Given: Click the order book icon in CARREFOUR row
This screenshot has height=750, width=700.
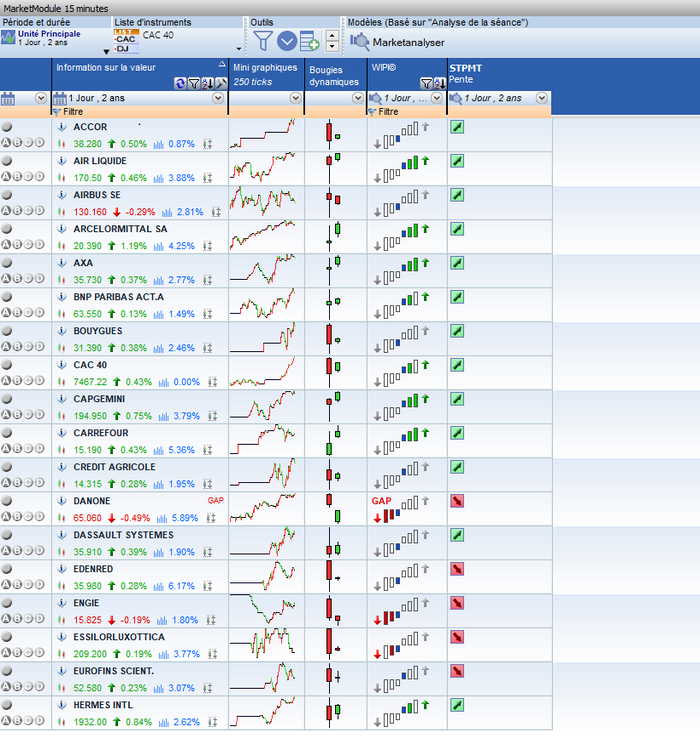Looking at the screenshot, I should pyautogui.click(x=207, y=450).
